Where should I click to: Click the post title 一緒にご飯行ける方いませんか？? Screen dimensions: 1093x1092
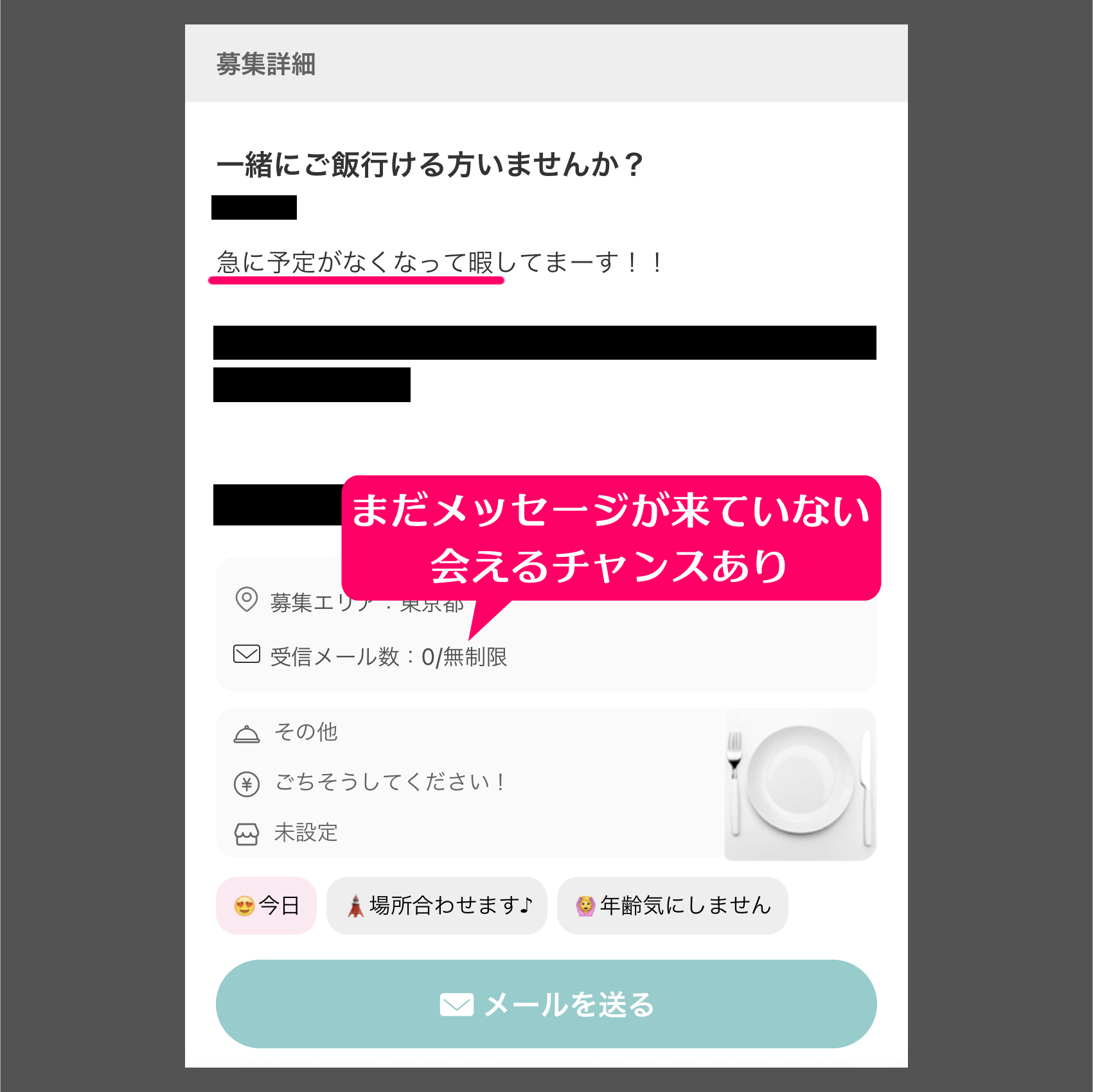coord(430,164)
